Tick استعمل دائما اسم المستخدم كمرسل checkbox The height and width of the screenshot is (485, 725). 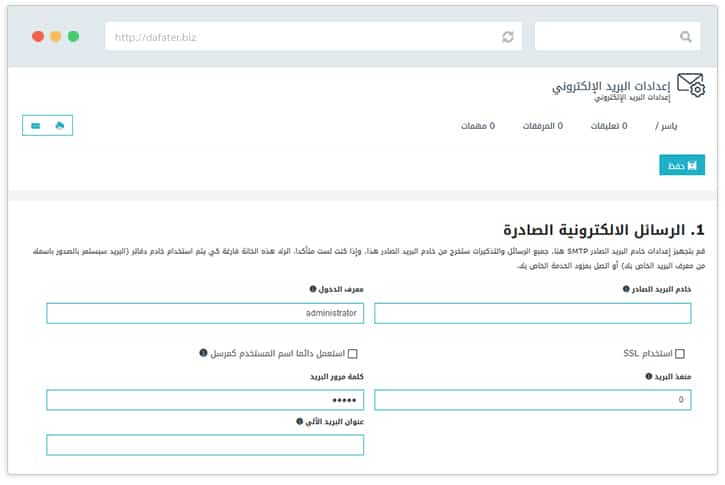tap(353, 354)
